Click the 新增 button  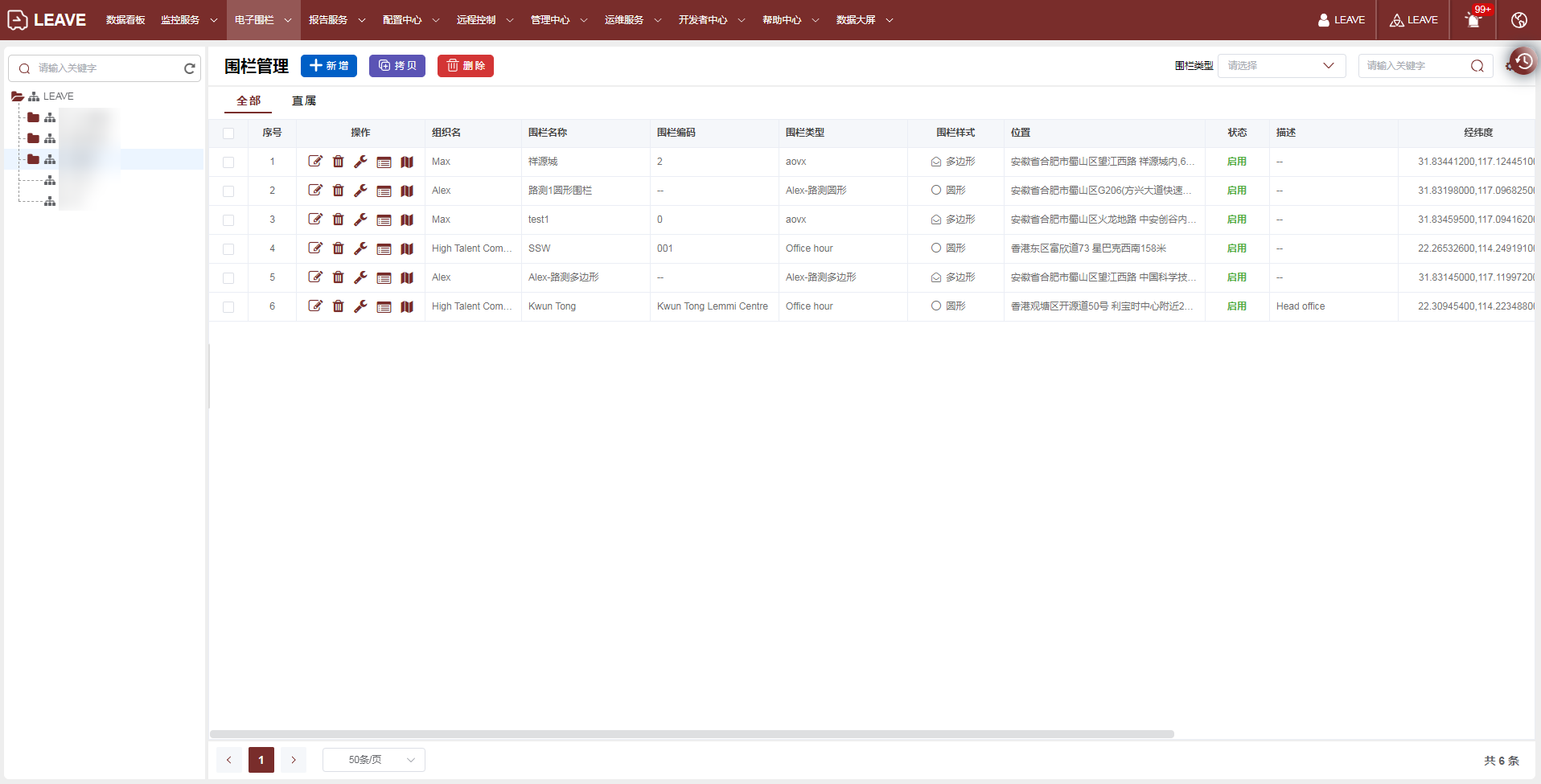click(x=328, y=66)
